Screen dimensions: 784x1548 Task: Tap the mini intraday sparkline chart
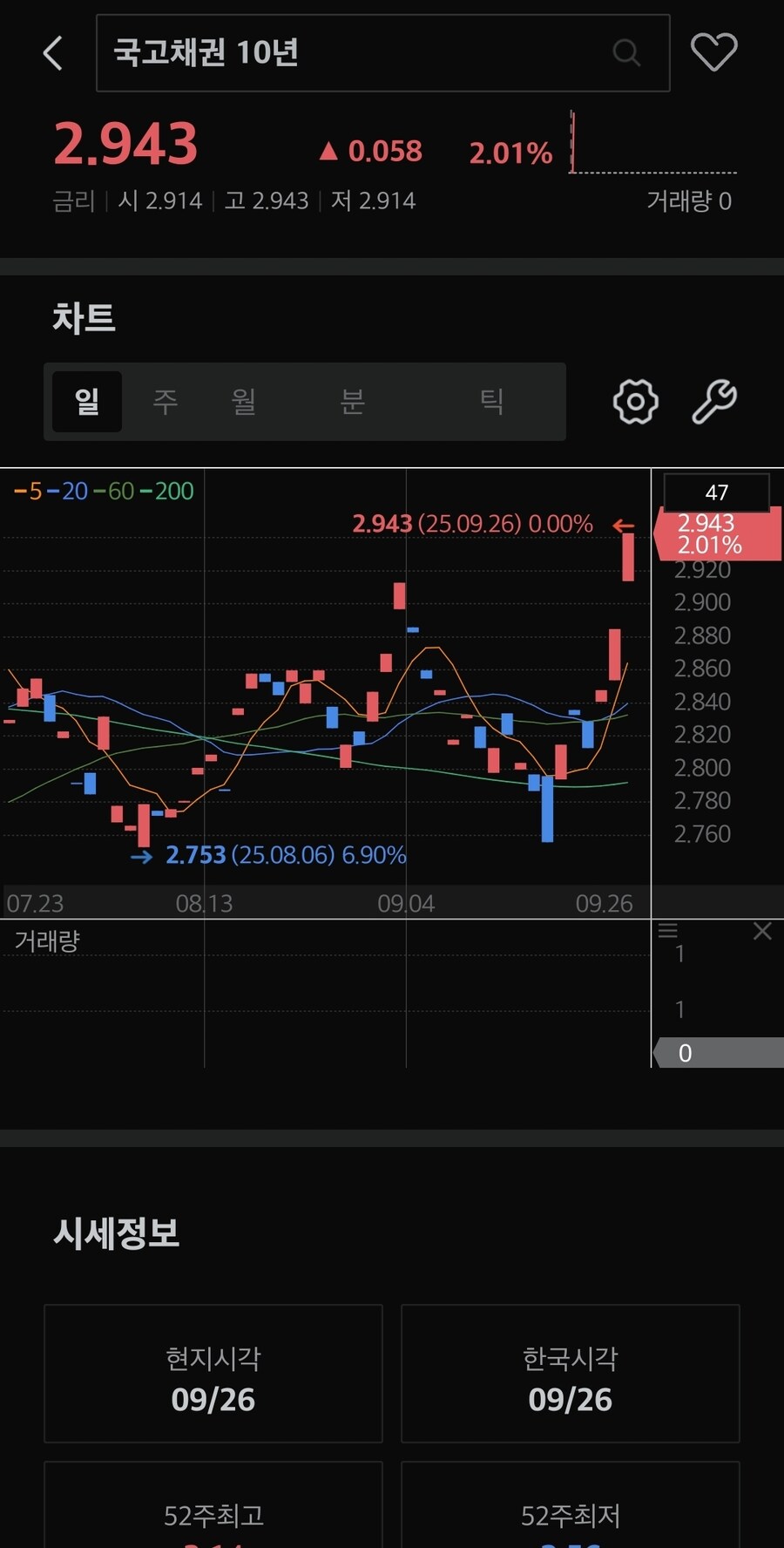click(x=652, y=144)
